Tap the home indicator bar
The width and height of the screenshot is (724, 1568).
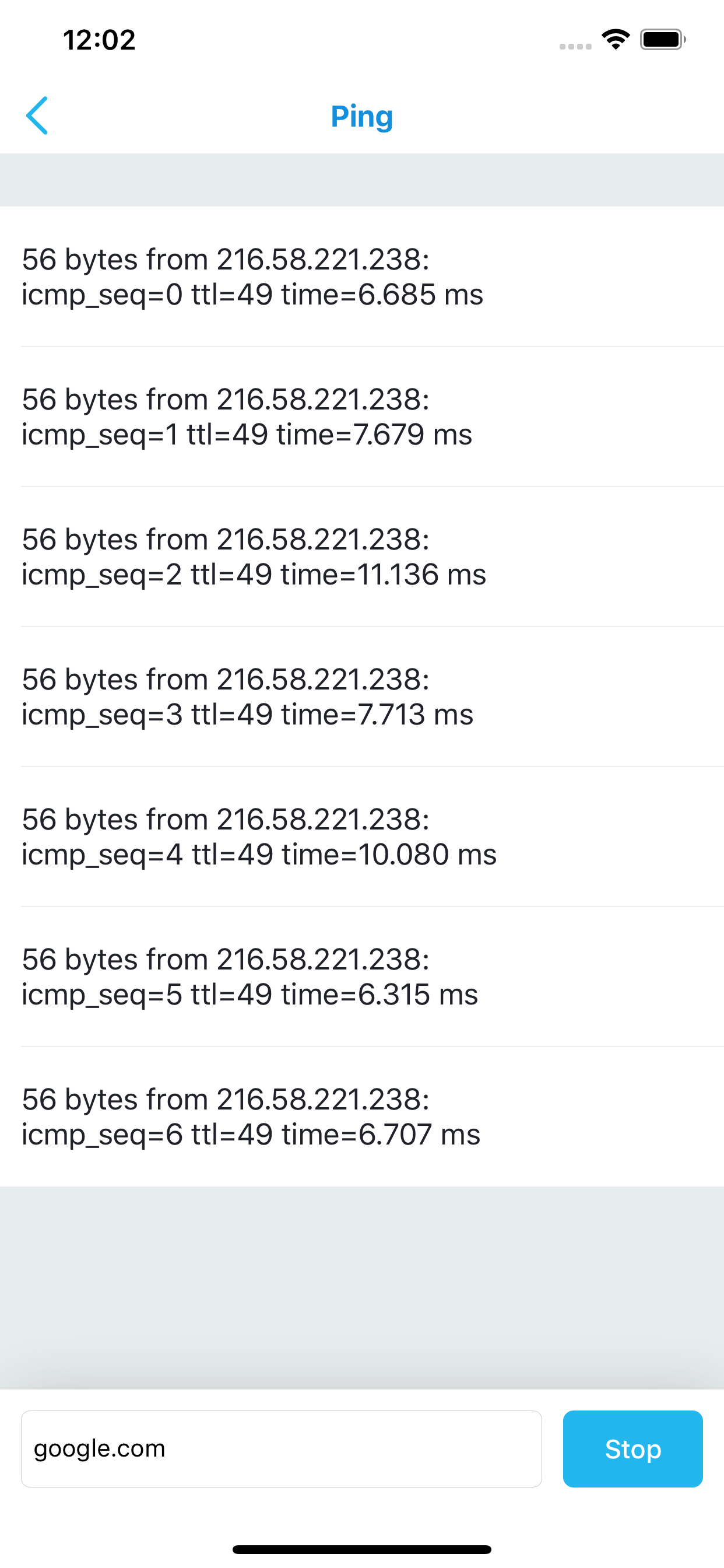[x=362, y=1548]
